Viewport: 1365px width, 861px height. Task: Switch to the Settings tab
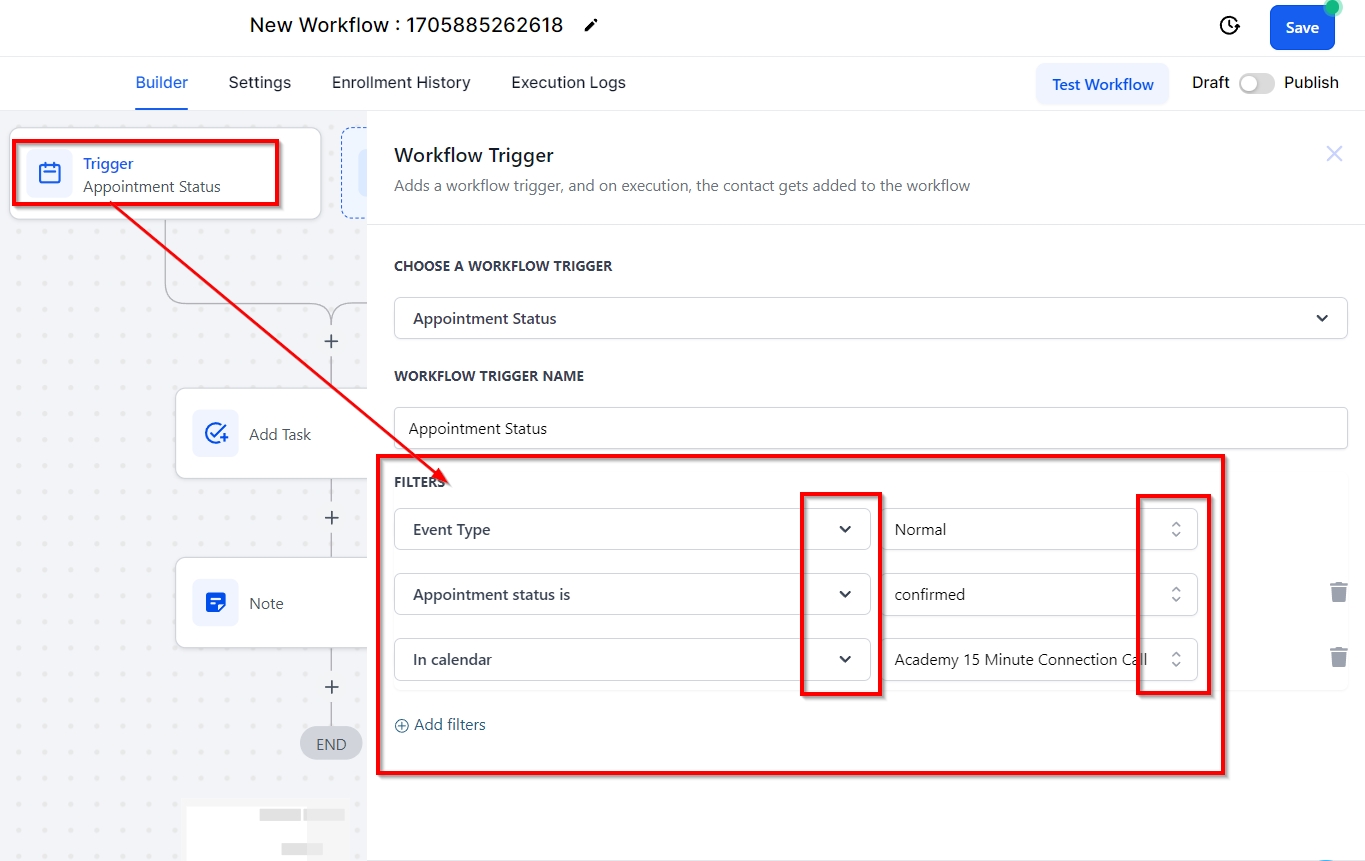(x=259, y=83)
